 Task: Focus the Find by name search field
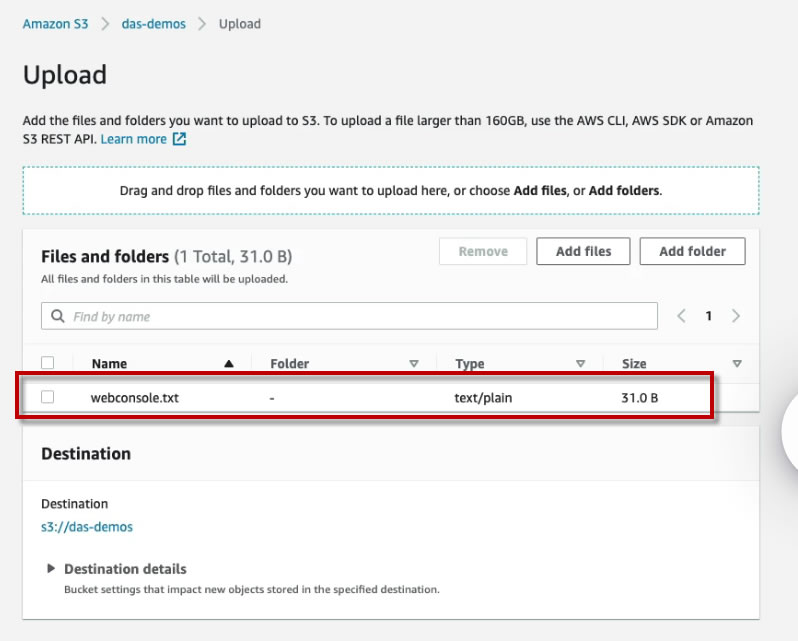pos(360,317)
